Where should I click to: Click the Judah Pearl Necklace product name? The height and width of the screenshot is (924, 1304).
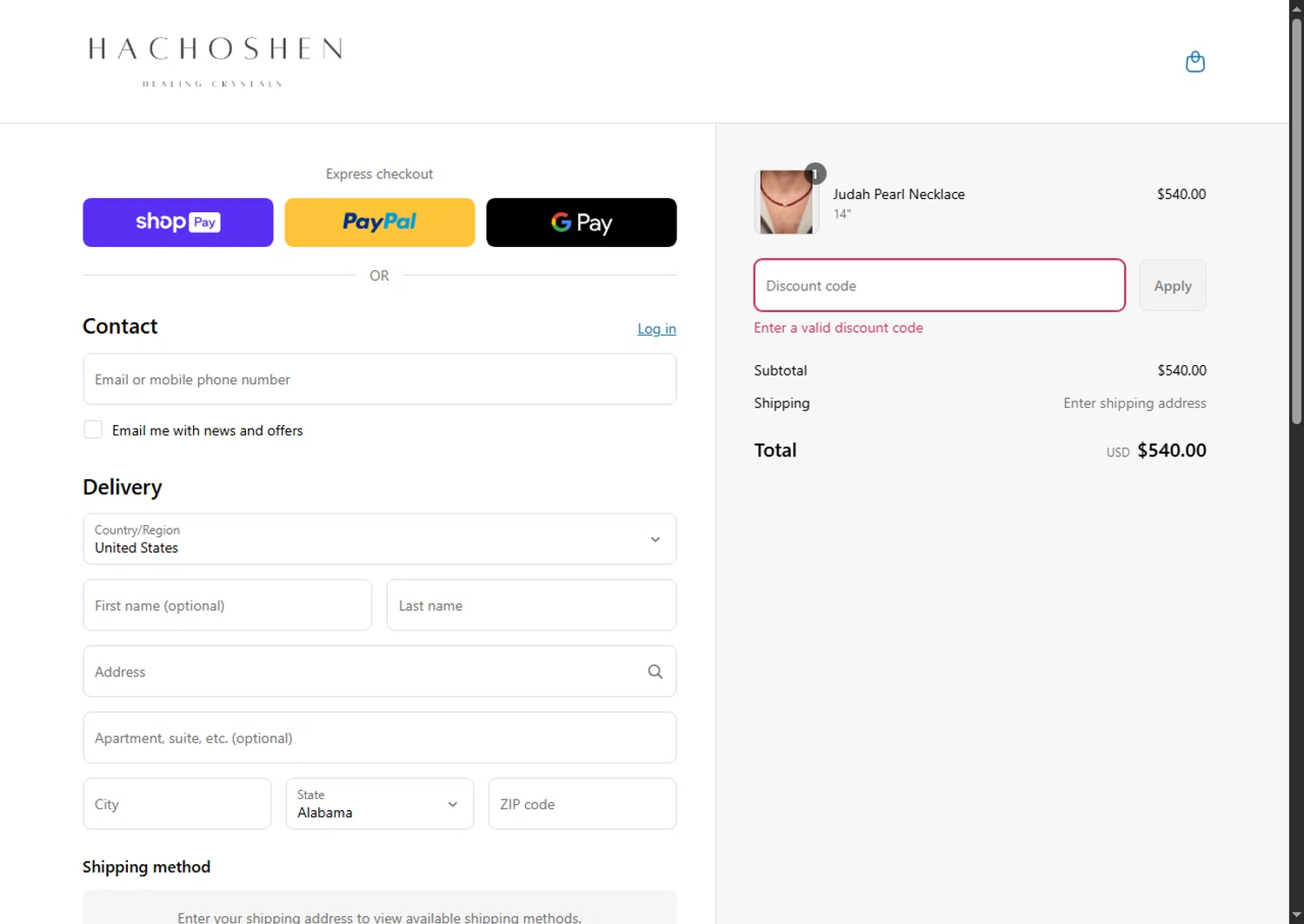(899, 194)
